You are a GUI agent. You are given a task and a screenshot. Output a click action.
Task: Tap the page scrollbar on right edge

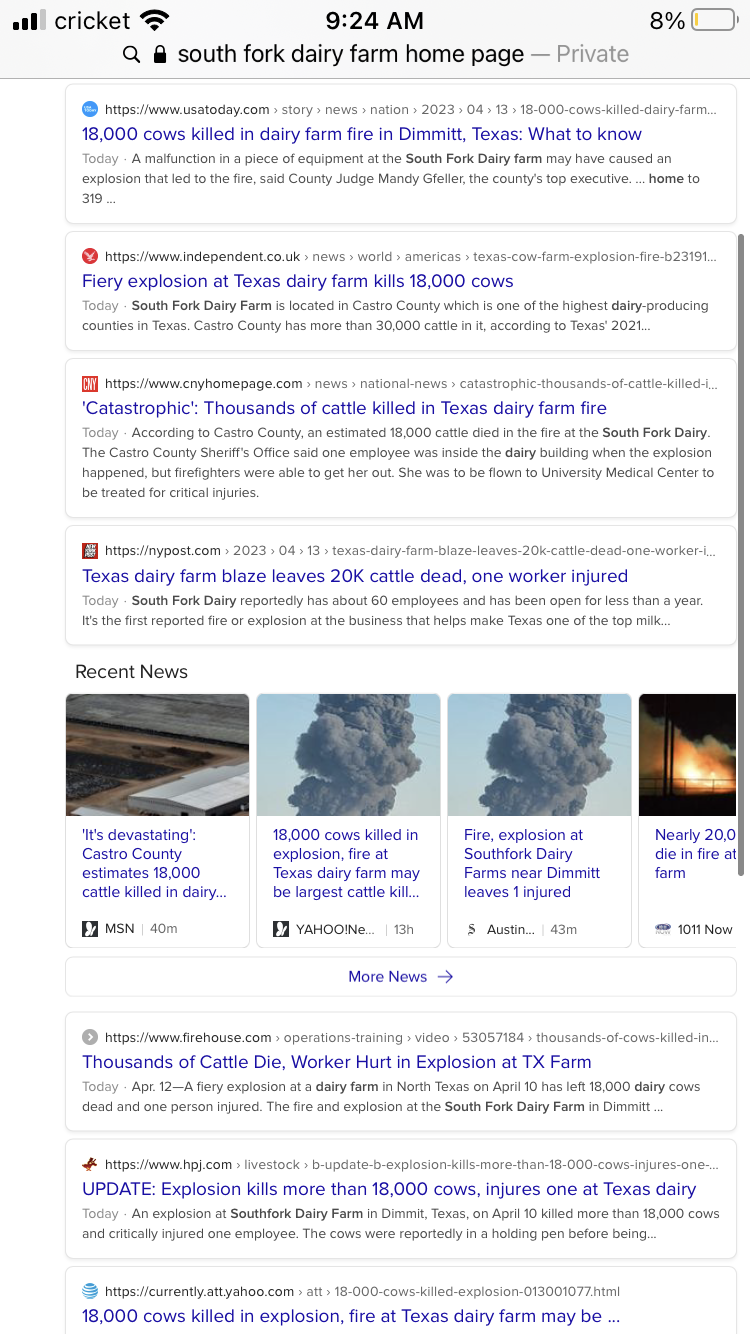tap(741, 555)
